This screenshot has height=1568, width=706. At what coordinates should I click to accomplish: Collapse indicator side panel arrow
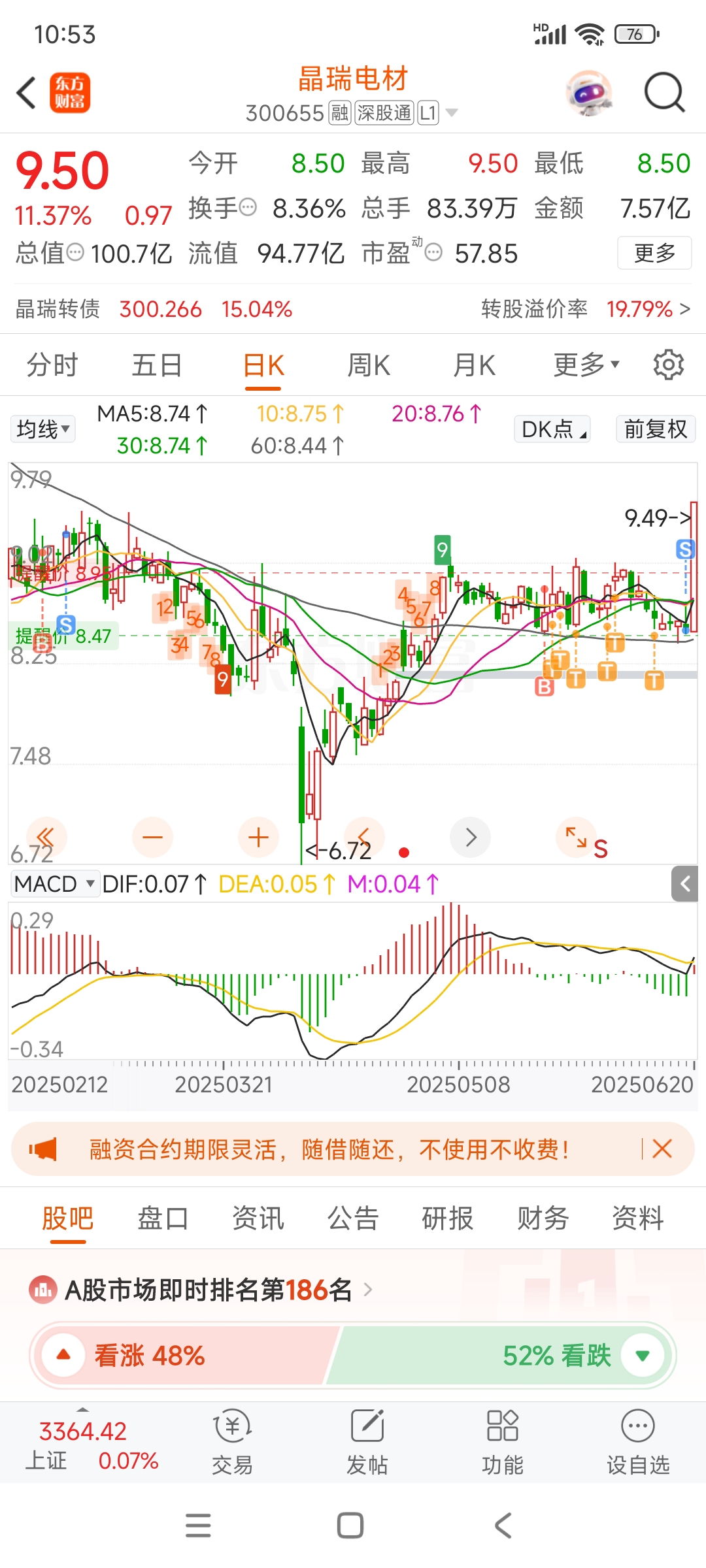pyautogui.click(x=685, y=884)
